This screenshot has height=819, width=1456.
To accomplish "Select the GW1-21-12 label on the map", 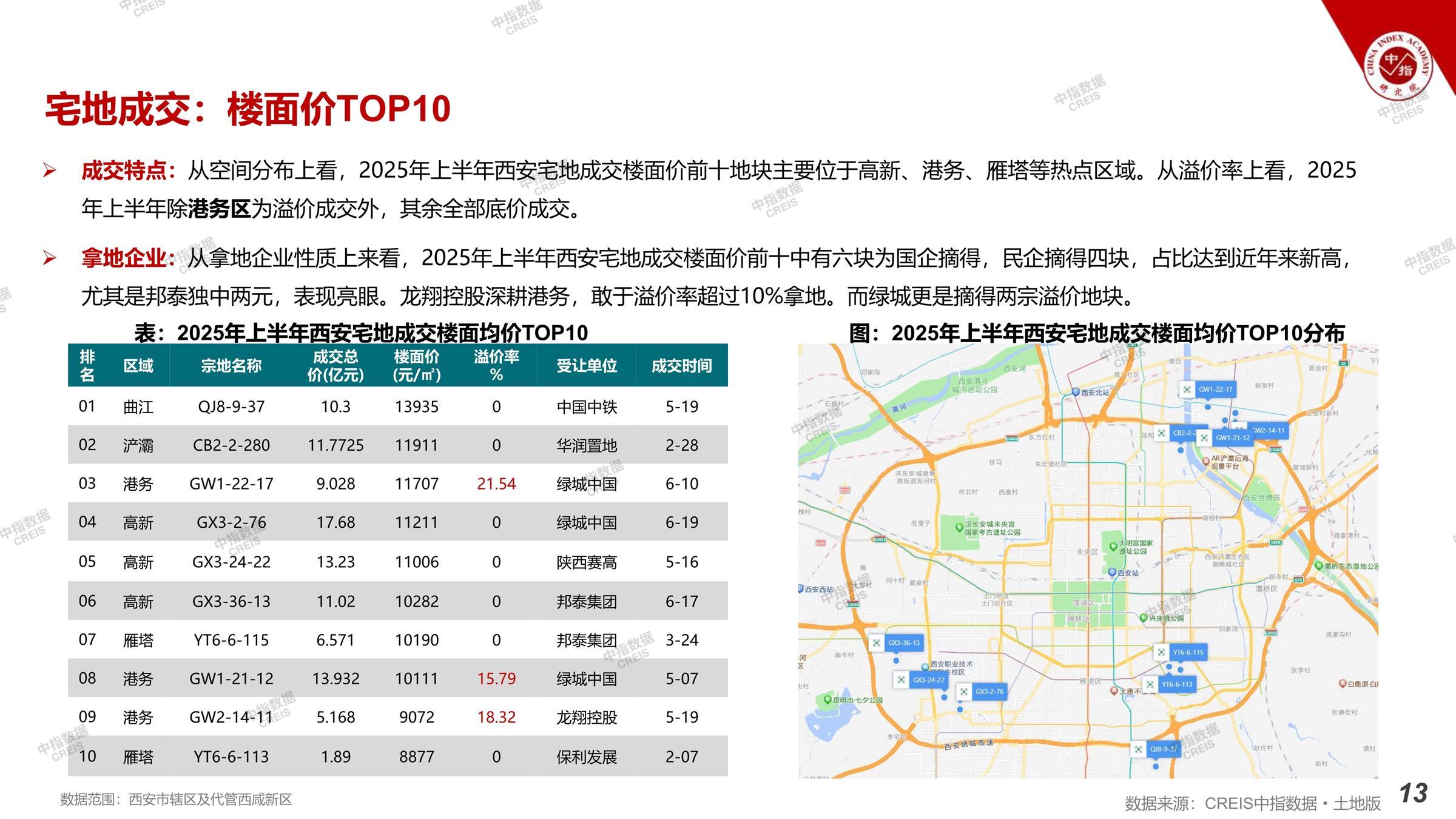I will point(1232,437).
